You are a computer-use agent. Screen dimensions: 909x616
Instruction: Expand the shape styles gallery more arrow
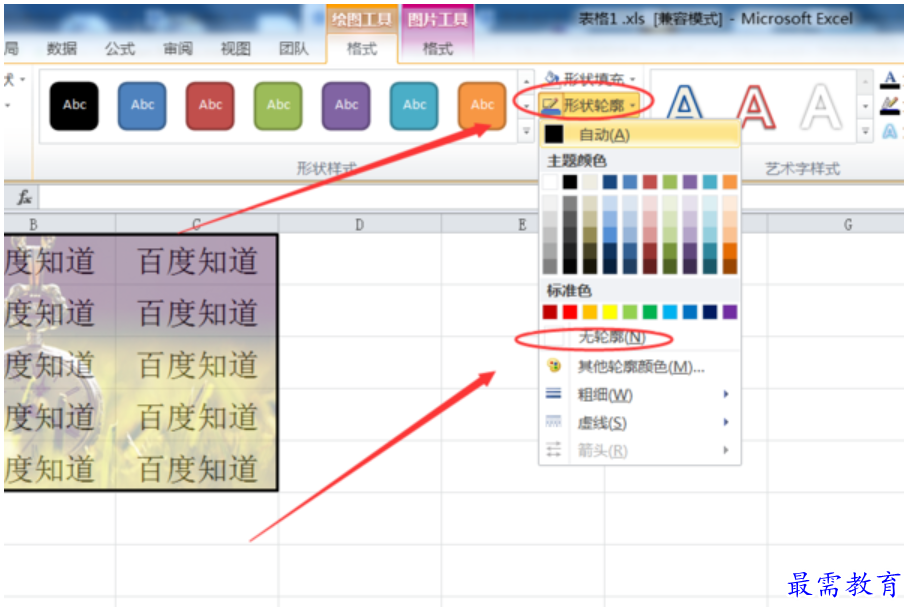click(526, 132)
